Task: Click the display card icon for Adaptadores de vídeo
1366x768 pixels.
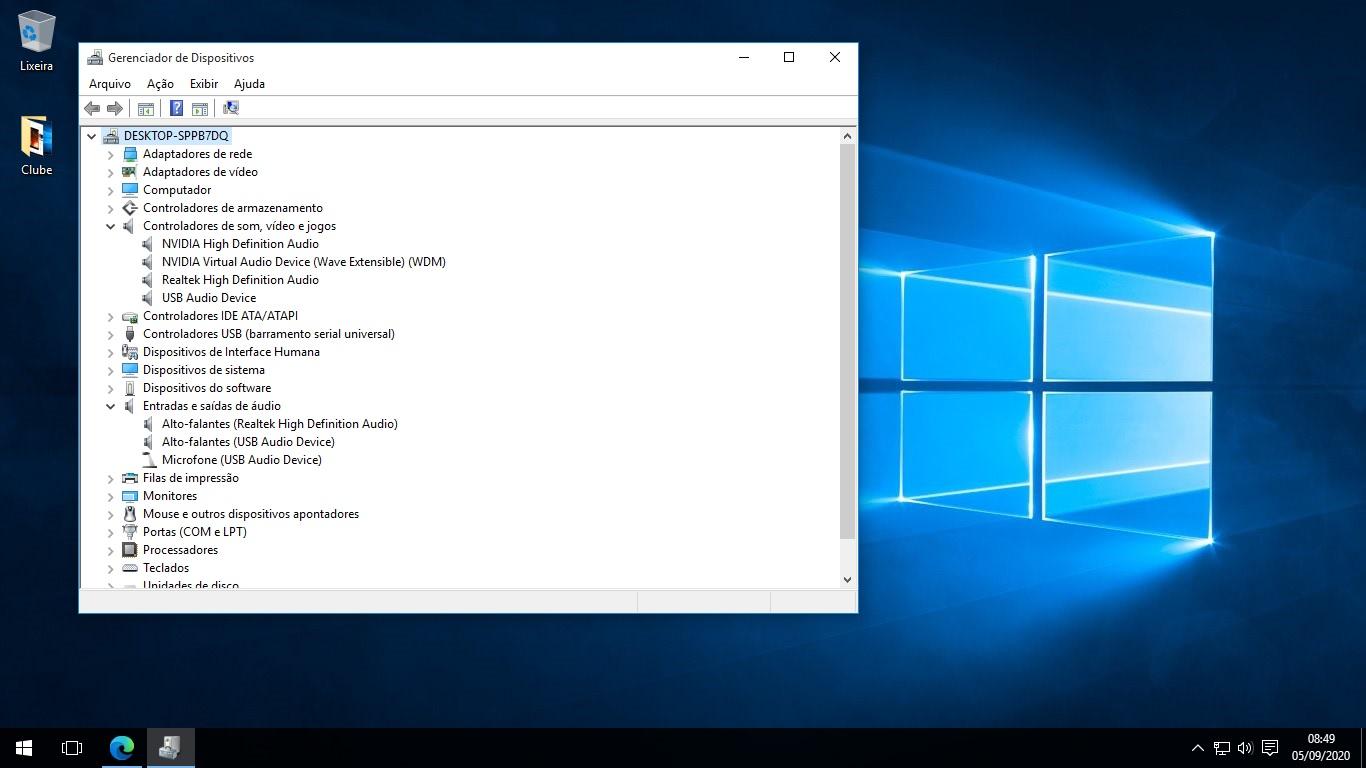Action: point(130,172)
